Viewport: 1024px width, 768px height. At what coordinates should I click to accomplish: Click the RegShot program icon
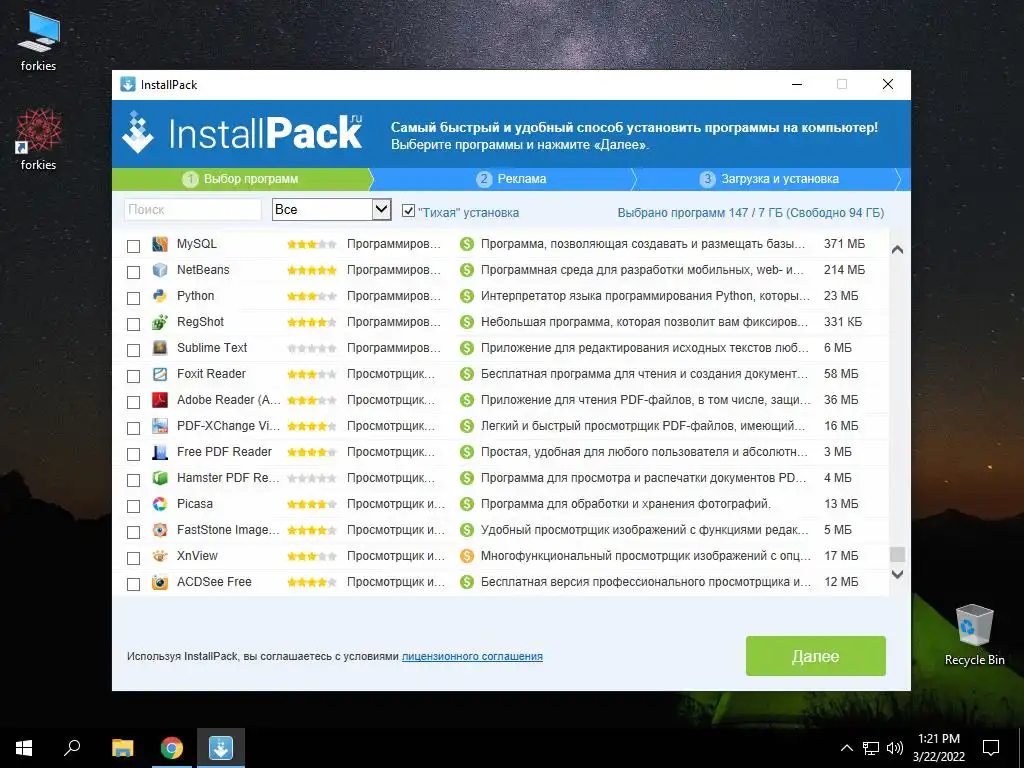pyautogui.click(x=160, y=322)
